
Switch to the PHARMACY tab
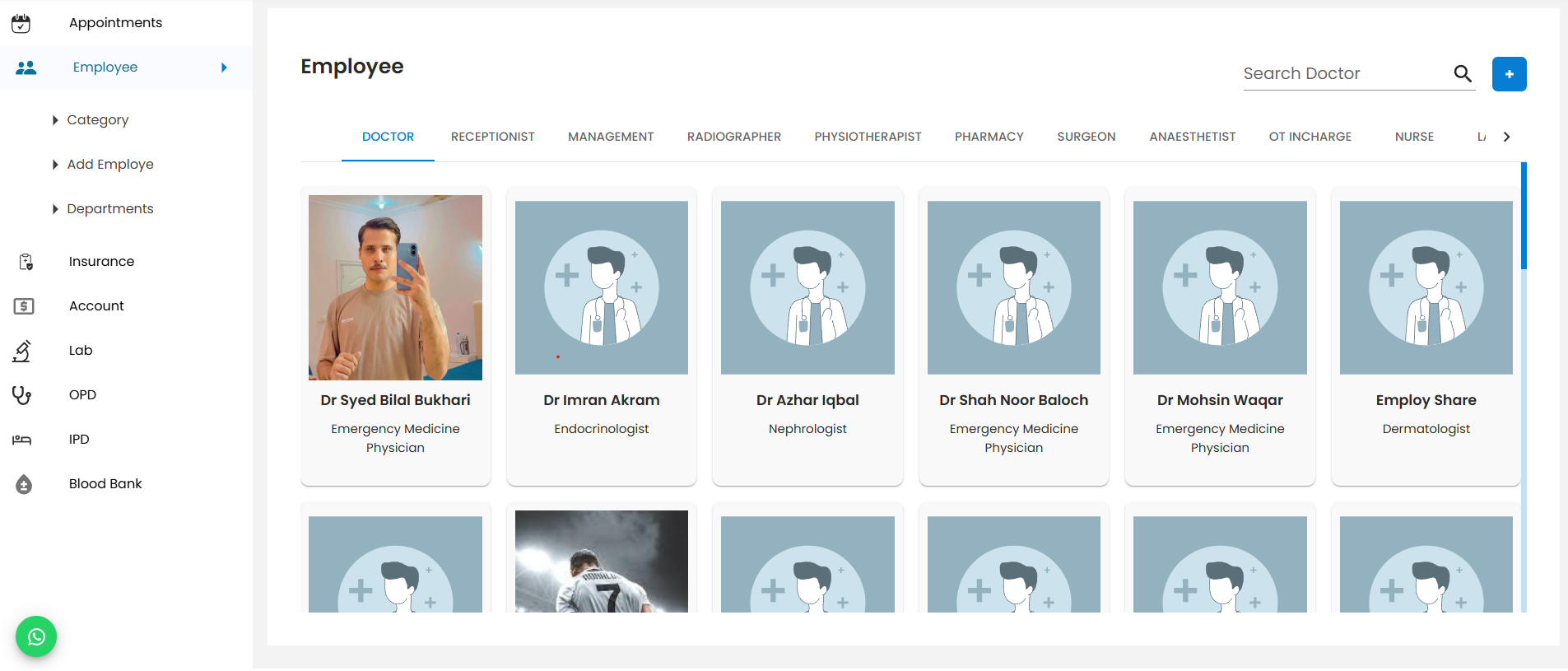[x=989, y=137]
